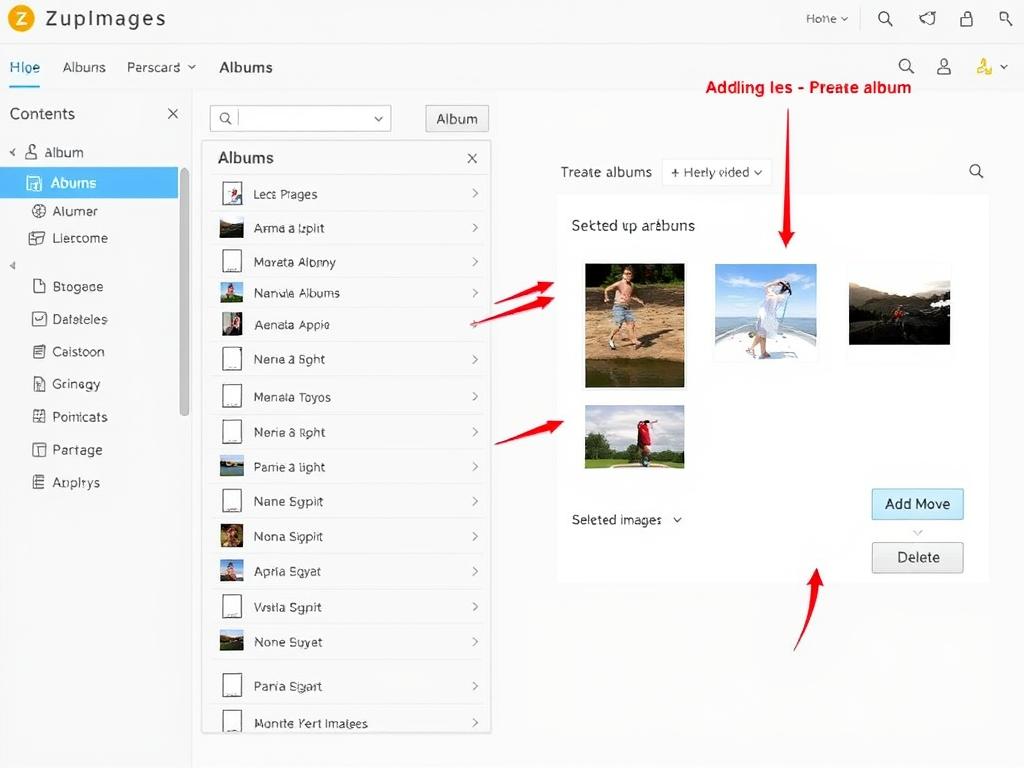Click the Caistoon sidebar icon
The width and height of the screenshot is (1024, 768).
pos(39,351)
